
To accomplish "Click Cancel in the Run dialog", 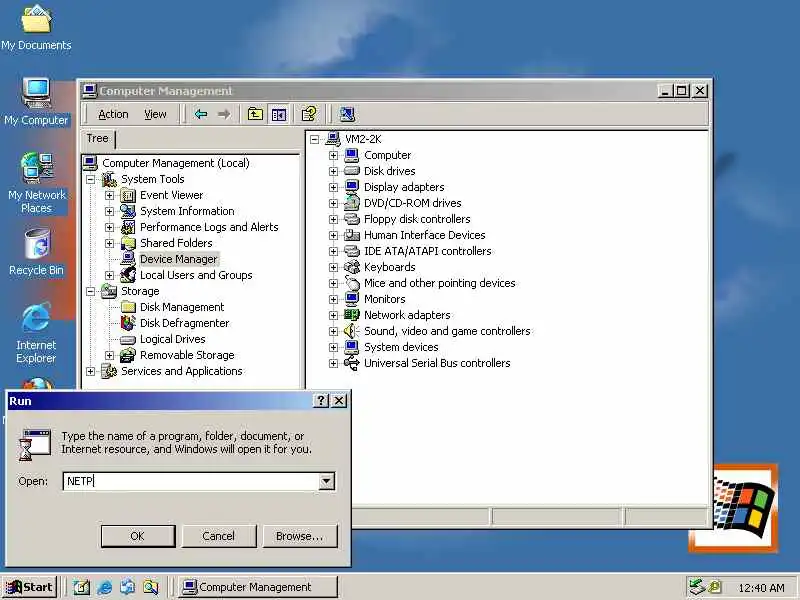I will click(218, 536).
